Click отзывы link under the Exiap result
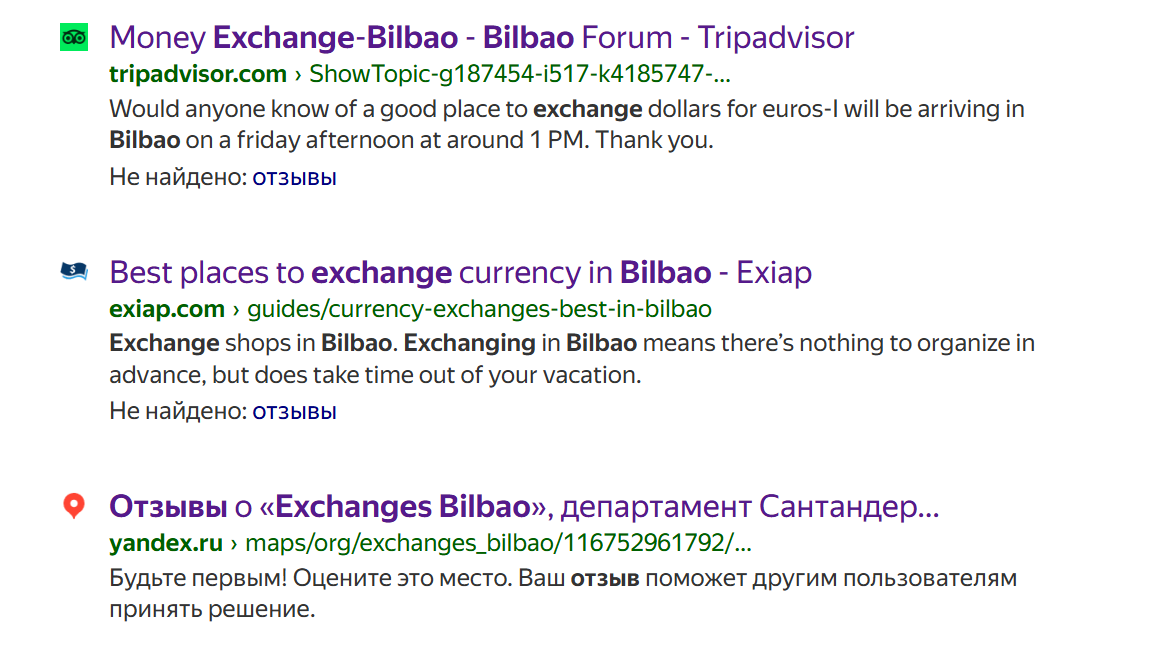Image resolution: width=1162 pixels, height=670 pixels. [x=294, y=411]
